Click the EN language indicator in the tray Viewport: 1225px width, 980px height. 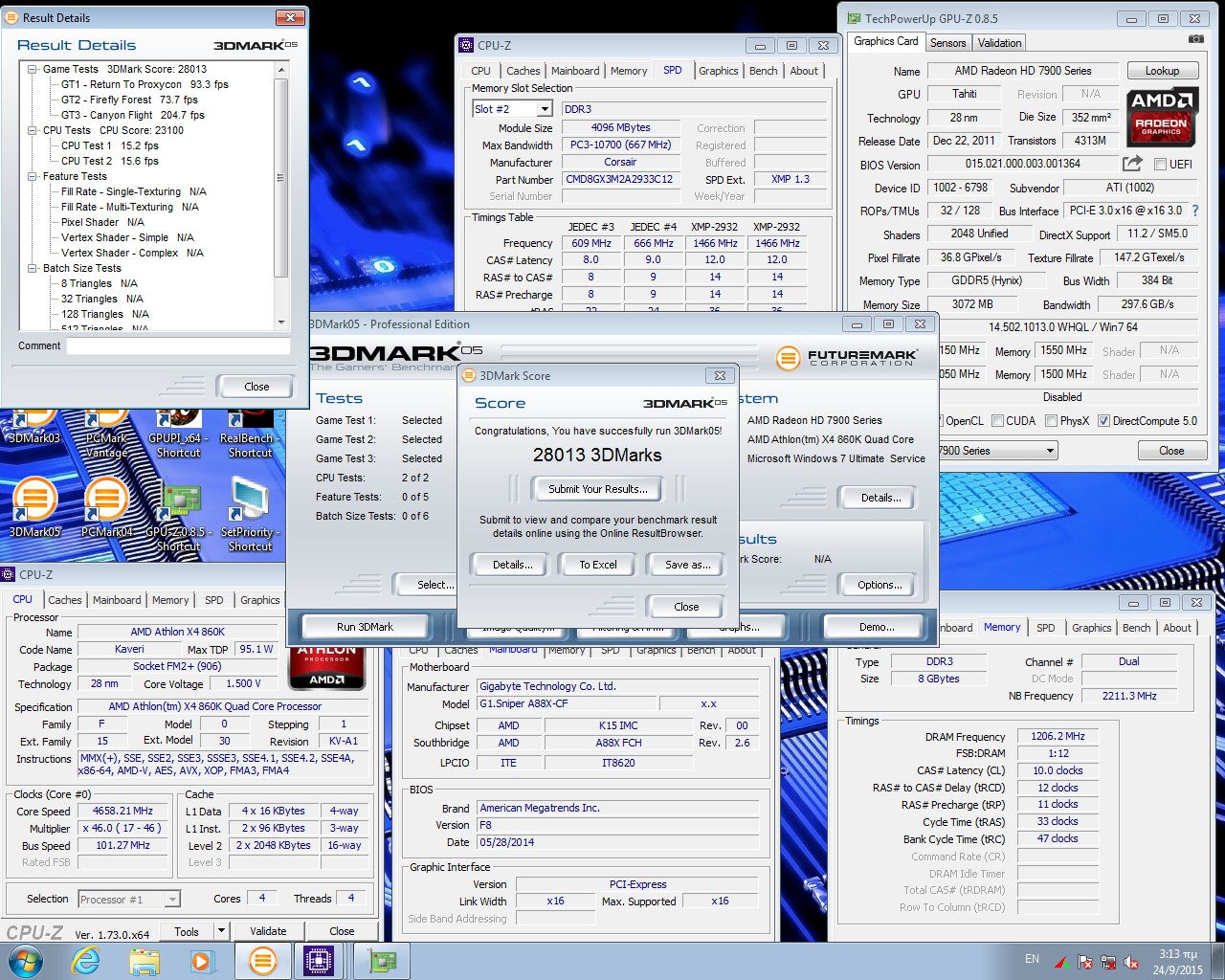point(1032,959)
